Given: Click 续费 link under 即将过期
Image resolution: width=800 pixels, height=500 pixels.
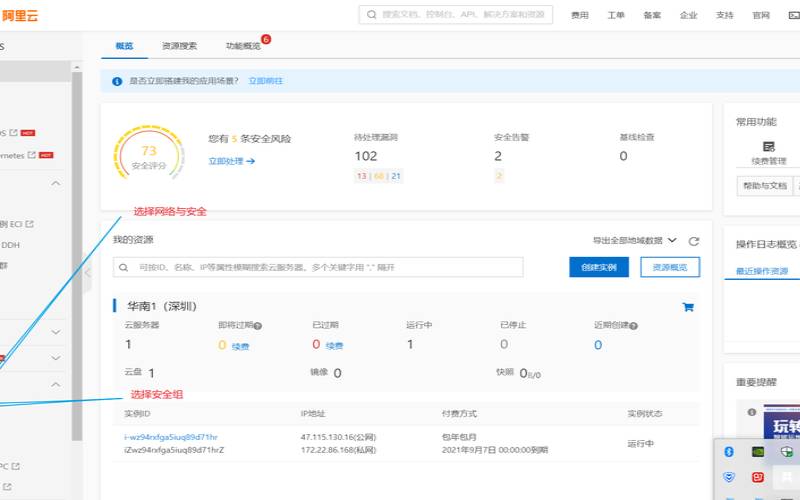Looking at the screenshot, I should (240, 346).
